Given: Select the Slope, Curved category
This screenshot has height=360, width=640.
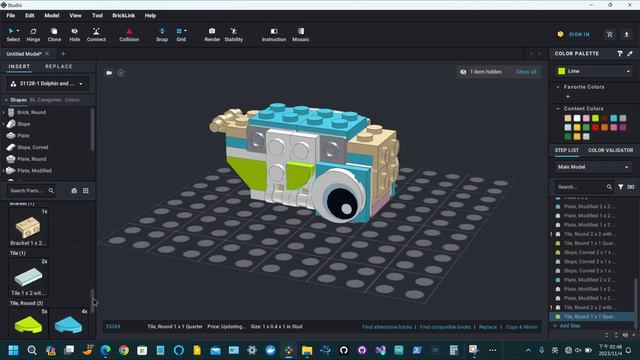Looking at the screenshot, I should (32, 147).
